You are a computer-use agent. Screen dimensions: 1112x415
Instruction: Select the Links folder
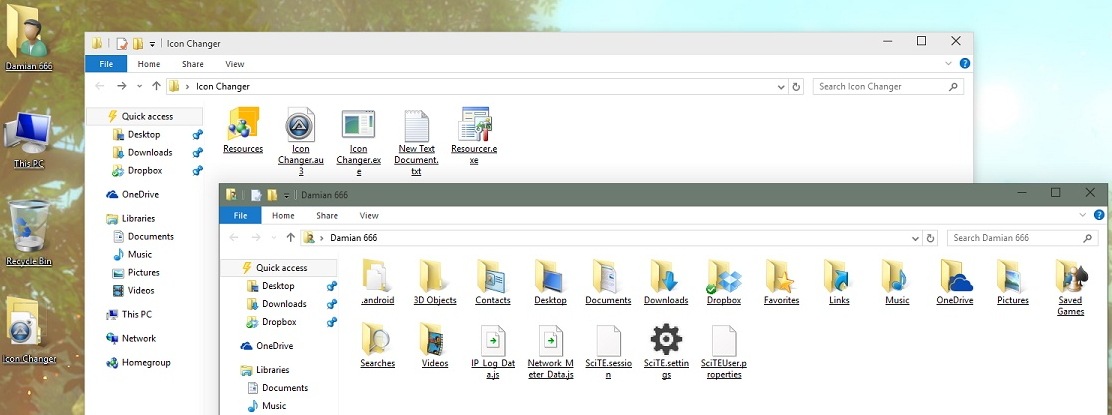click(839, 282)
